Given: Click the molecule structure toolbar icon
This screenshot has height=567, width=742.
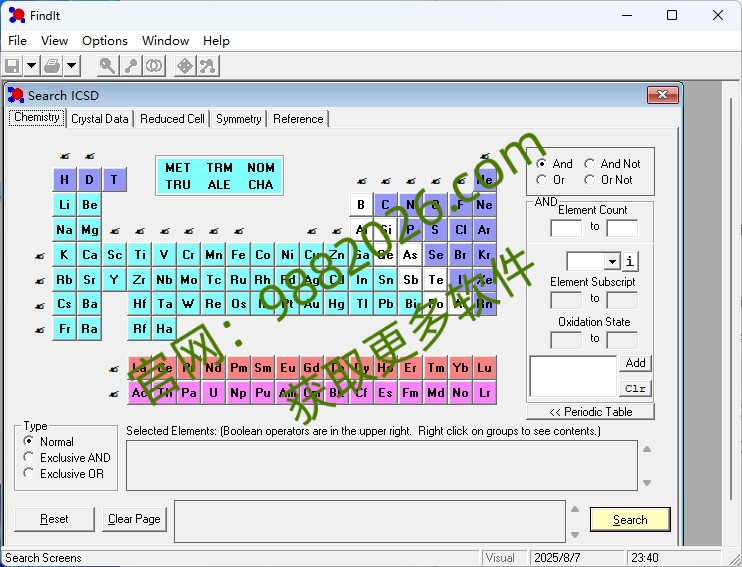Looking at the screenshot, I should click(x=208, y=66).
